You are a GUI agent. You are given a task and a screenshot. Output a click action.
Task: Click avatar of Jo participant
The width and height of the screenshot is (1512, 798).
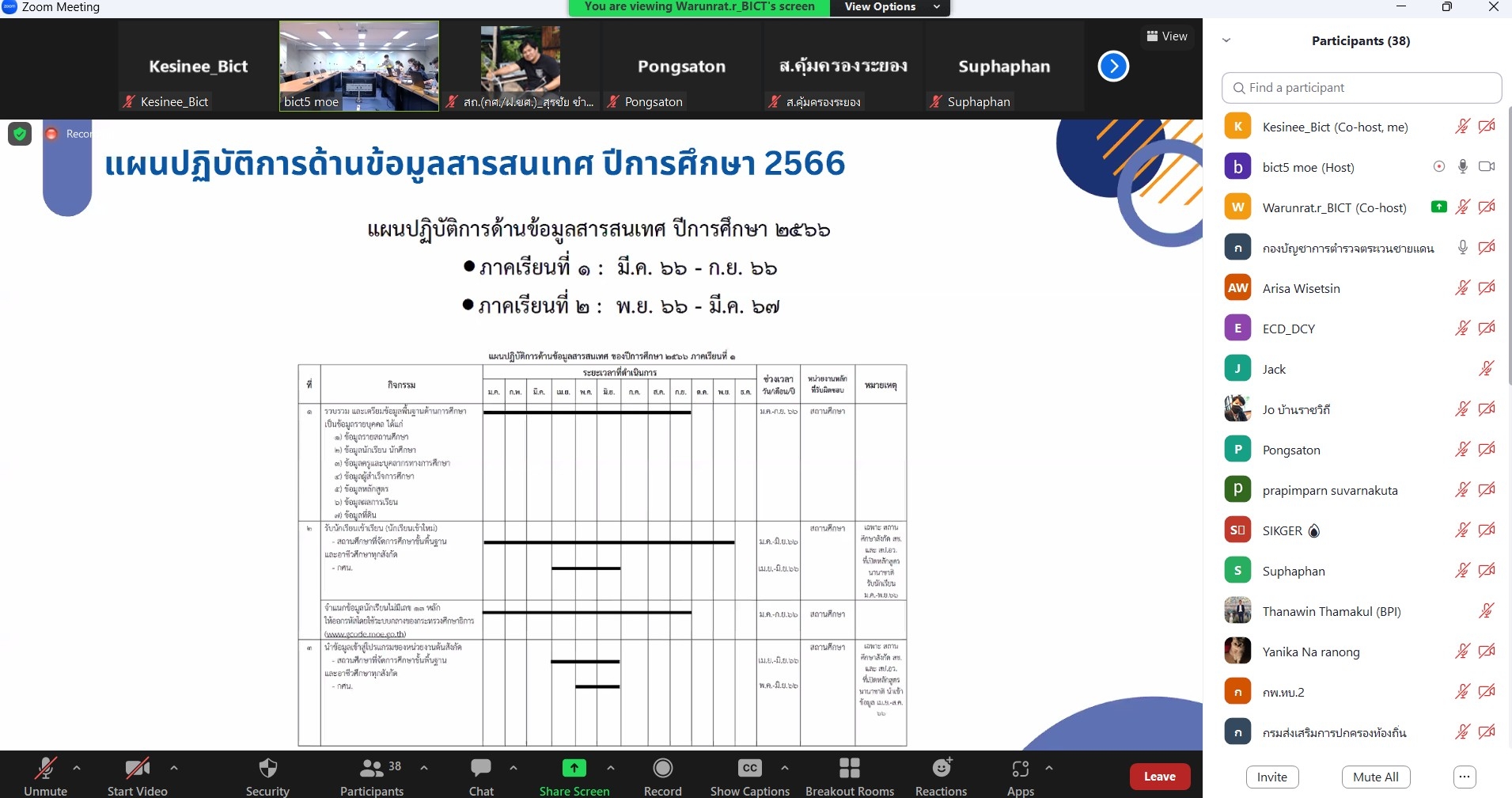1237,409
